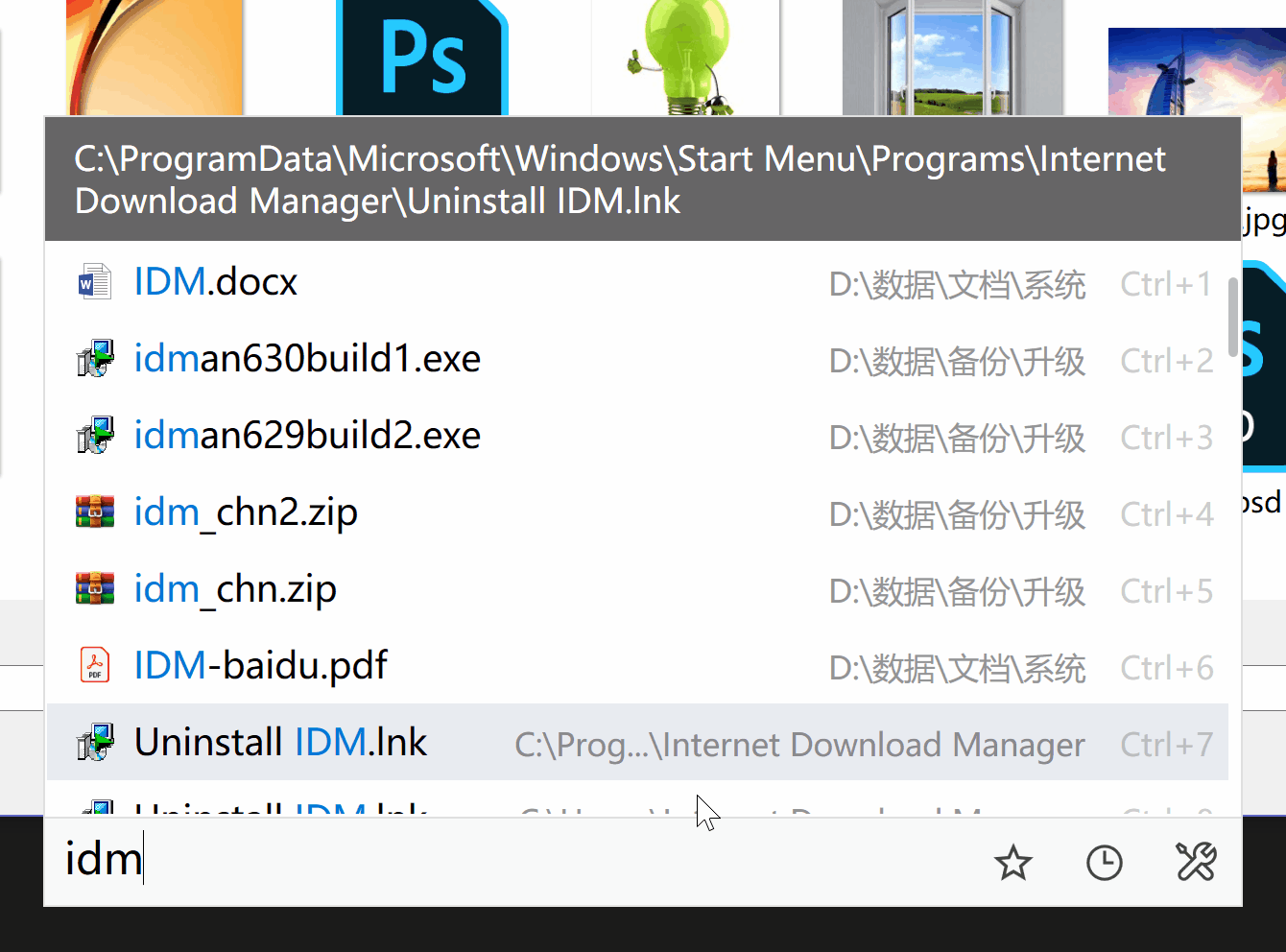Select the Photoshop Ps thumbnail behind the launcher
The image size is (1286, 952).
tap(422, 58)
